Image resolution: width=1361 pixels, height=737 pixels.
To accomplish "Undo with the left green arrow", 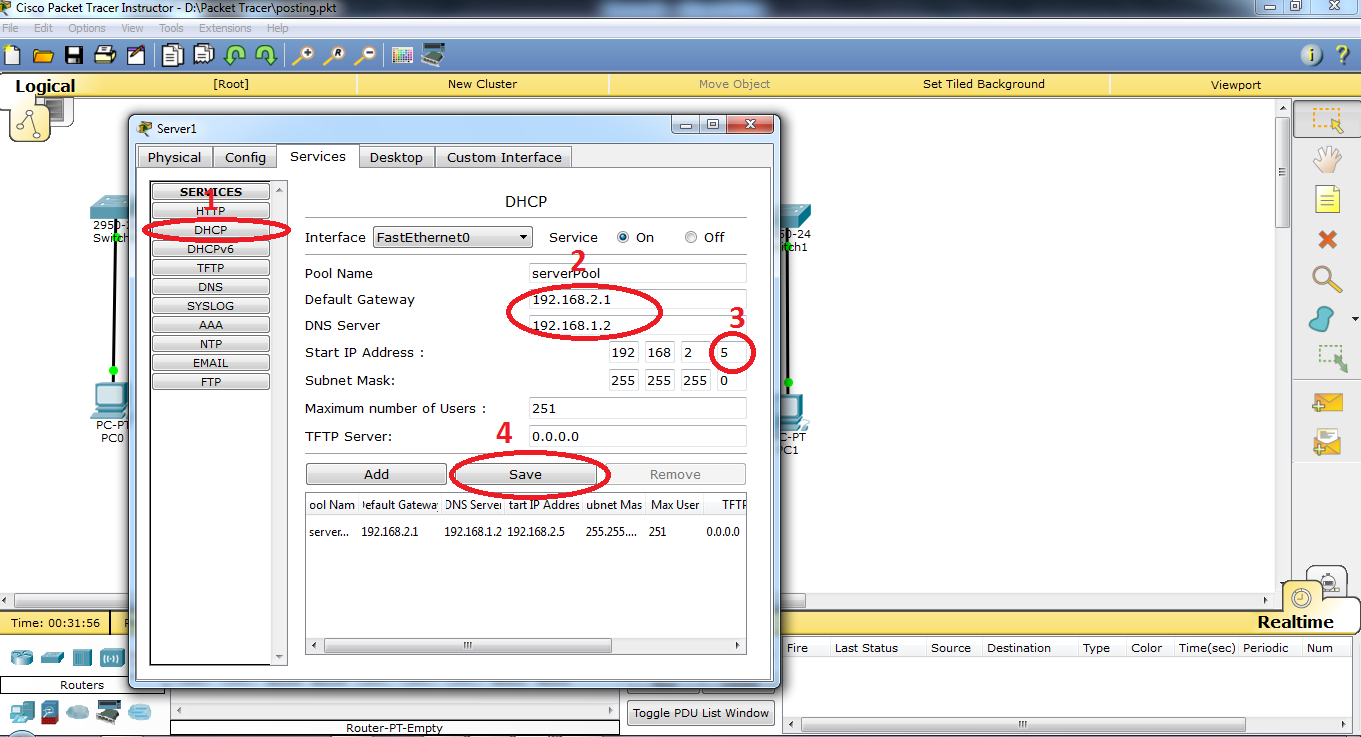I will [235, 55].
